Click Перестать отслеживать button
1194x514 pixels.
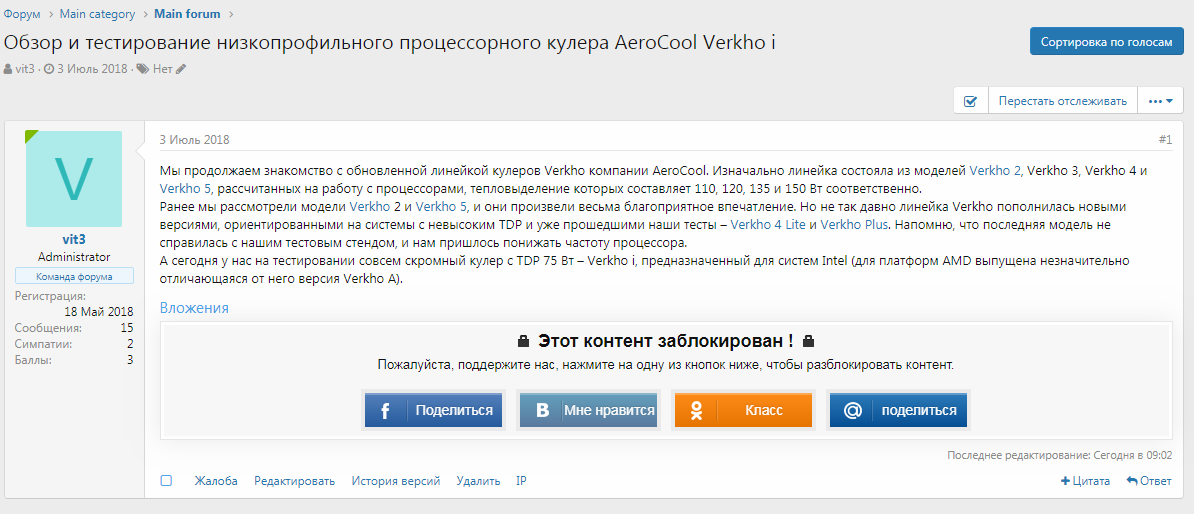(1062, 101)
